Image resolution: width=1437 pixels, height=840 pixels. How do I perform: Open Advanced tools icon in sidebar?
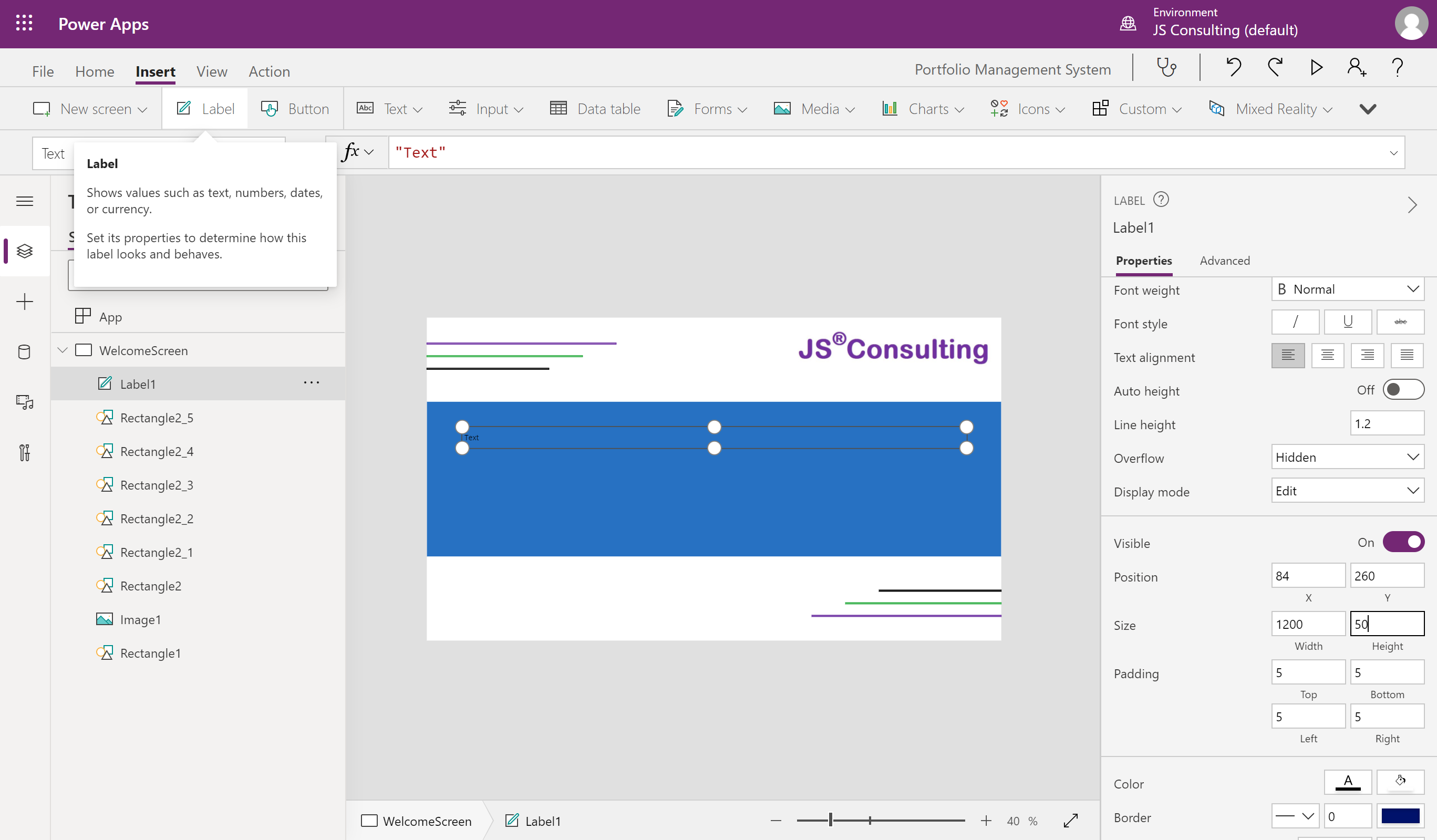[25, 453]
